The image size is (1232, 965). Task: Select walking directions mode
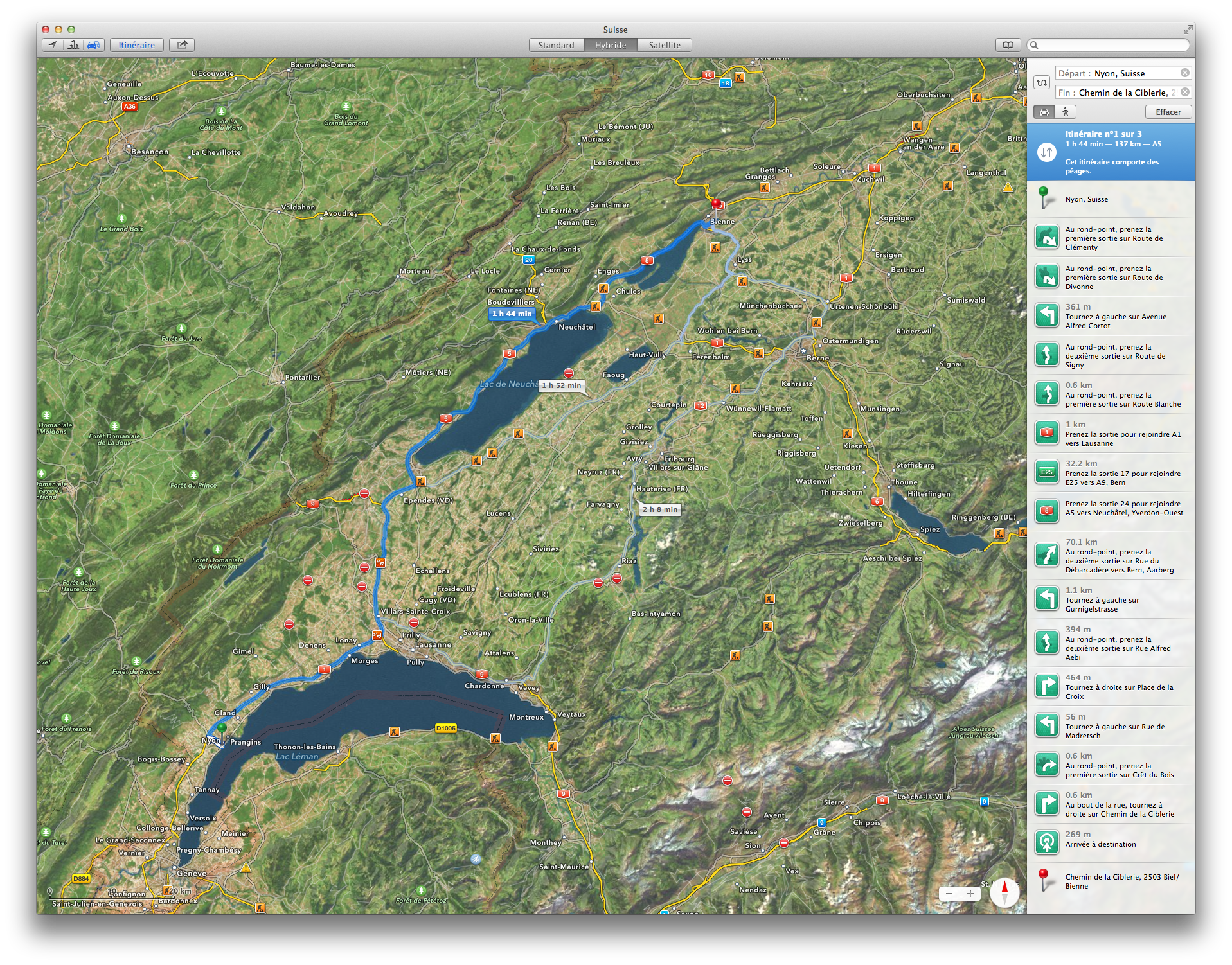pyautogui.click(x=1065, y=112)
